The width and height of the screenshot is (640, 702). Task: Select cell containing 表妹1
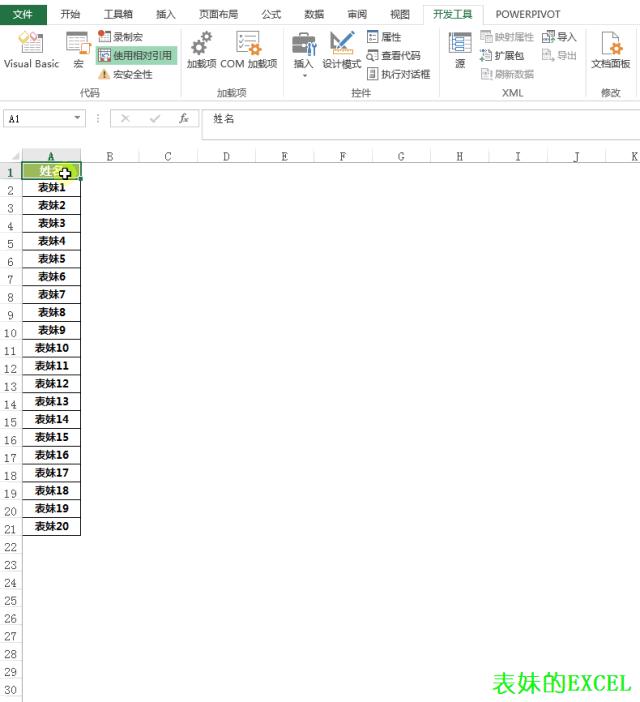pos(51,188)
